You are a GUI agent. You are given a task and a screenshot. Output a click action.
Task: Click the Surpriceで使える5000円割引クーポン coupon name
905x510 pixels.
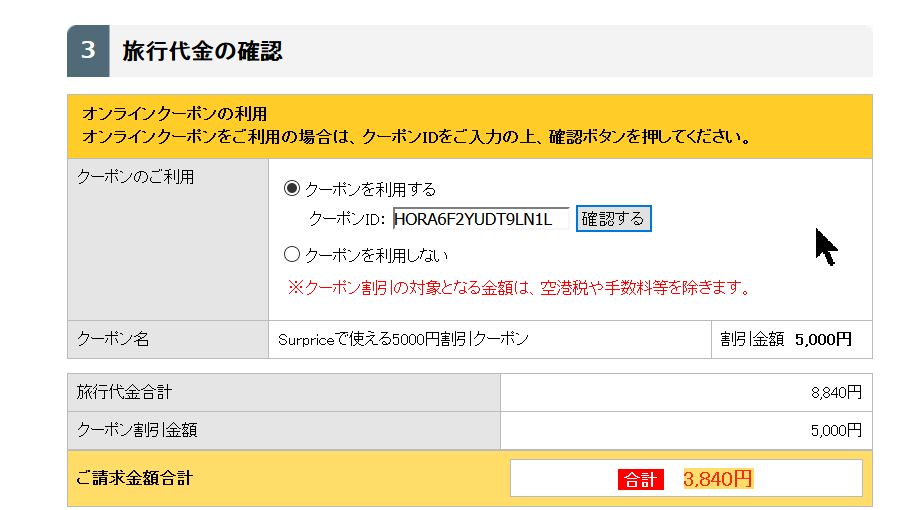point(403,339)
